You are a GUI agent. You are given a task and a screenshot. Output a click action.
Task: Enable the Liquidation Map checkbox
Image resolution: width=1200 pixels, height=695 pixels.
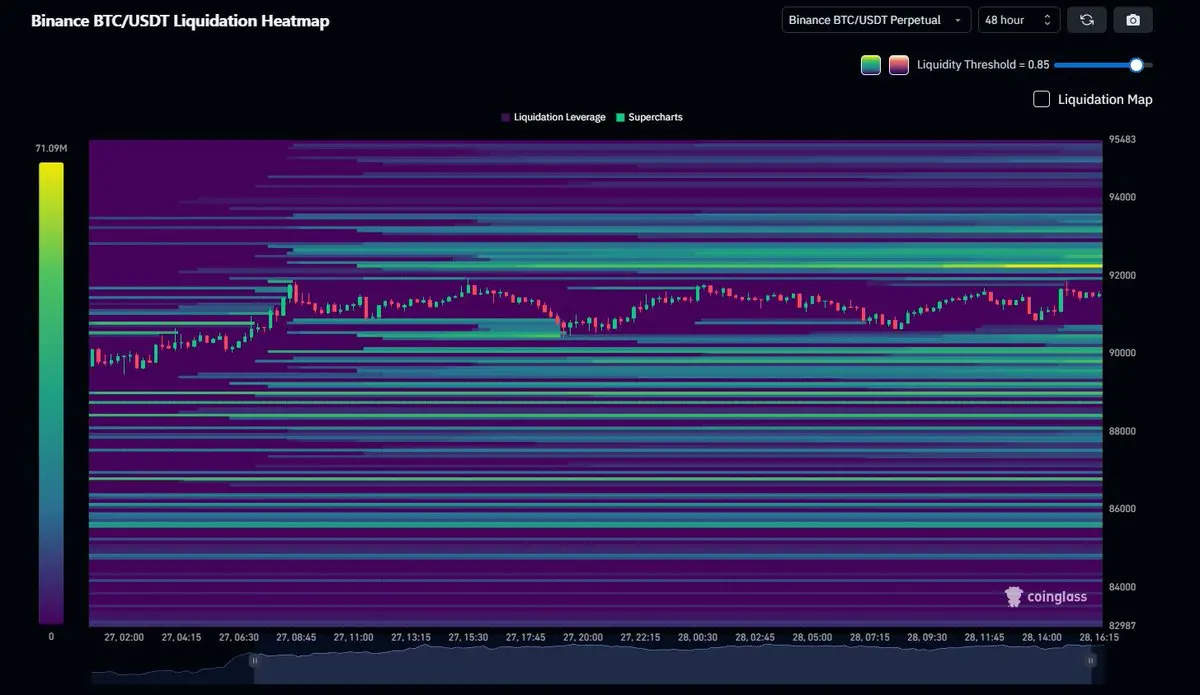pos(1041,99)
